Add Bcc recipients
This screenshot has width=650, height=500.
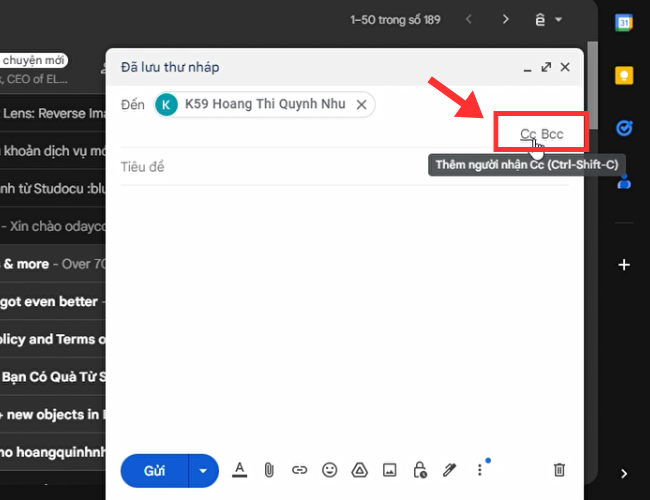[x=552, y=134]
